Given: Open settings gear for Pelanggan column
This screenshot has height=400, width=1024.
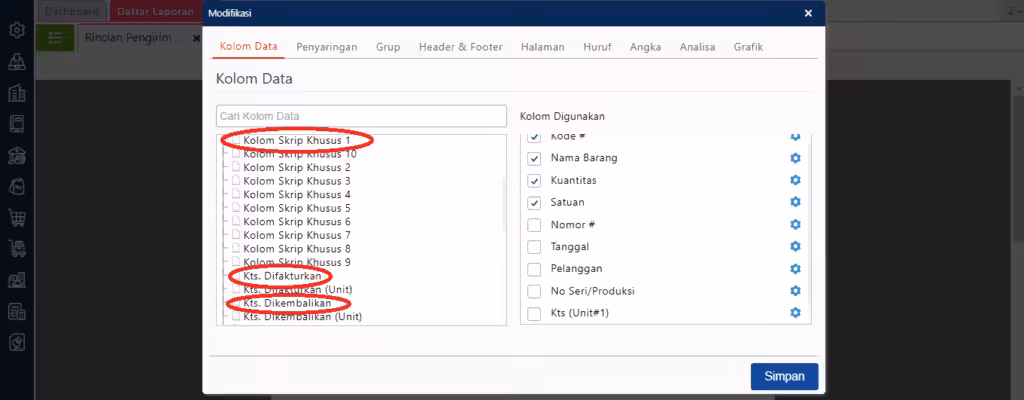Looking at the screenshot, I should (795, 269).
